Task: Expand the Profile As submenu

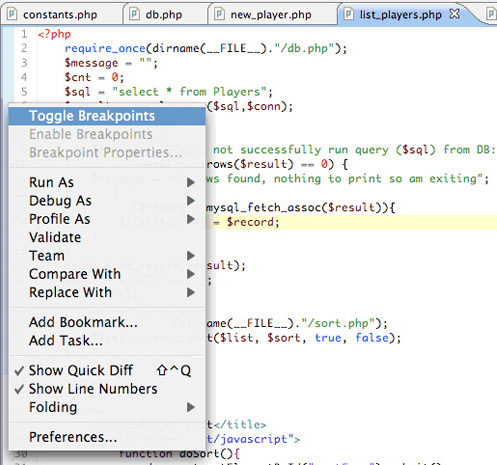Action: (x=107, y=219)
